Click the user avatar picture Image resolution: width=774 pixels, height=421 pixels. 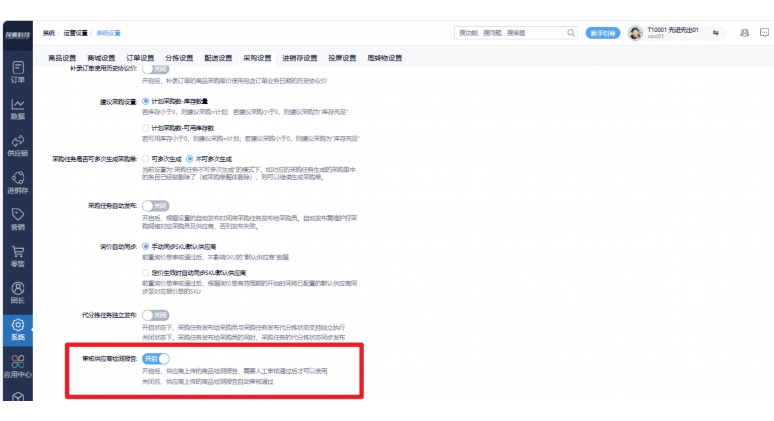pyautogui.click(x=635, y=33)
